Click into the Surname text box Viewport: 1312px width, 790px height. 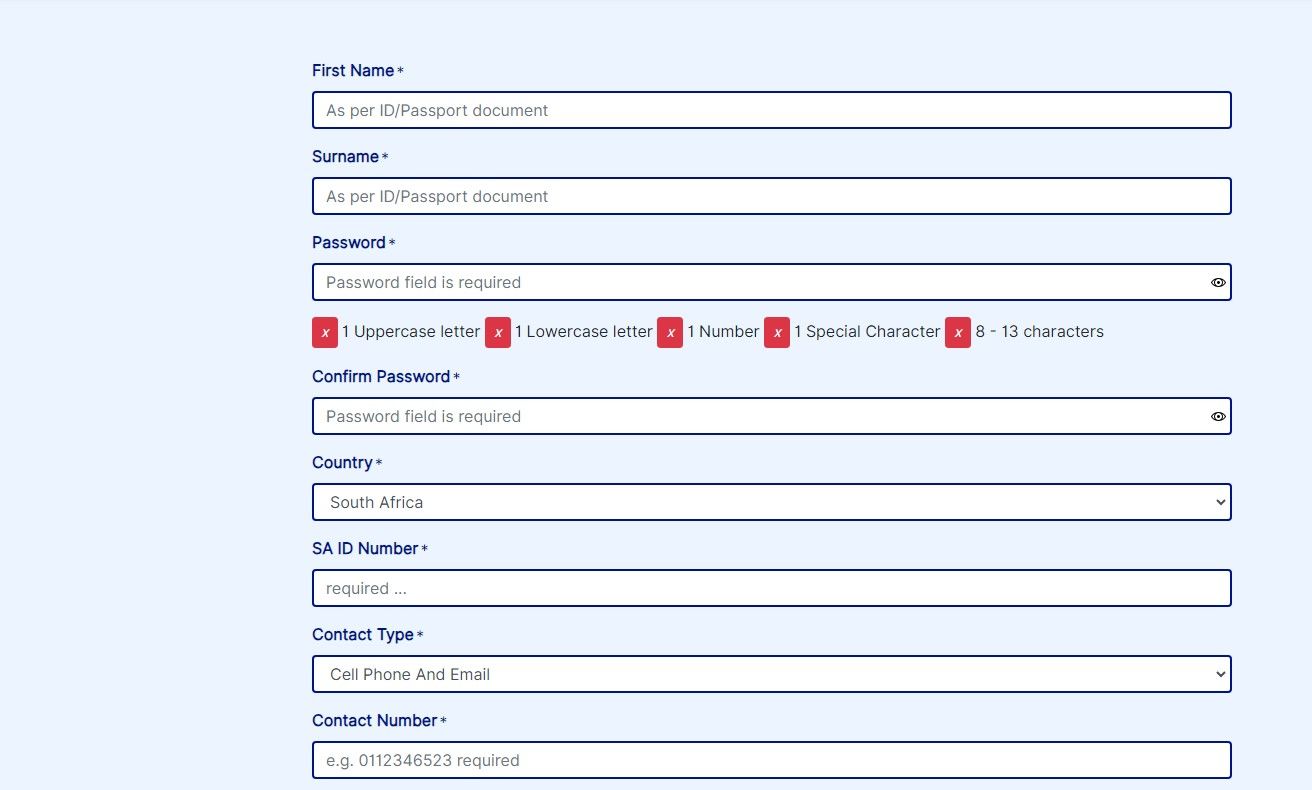tap(771, 196)
